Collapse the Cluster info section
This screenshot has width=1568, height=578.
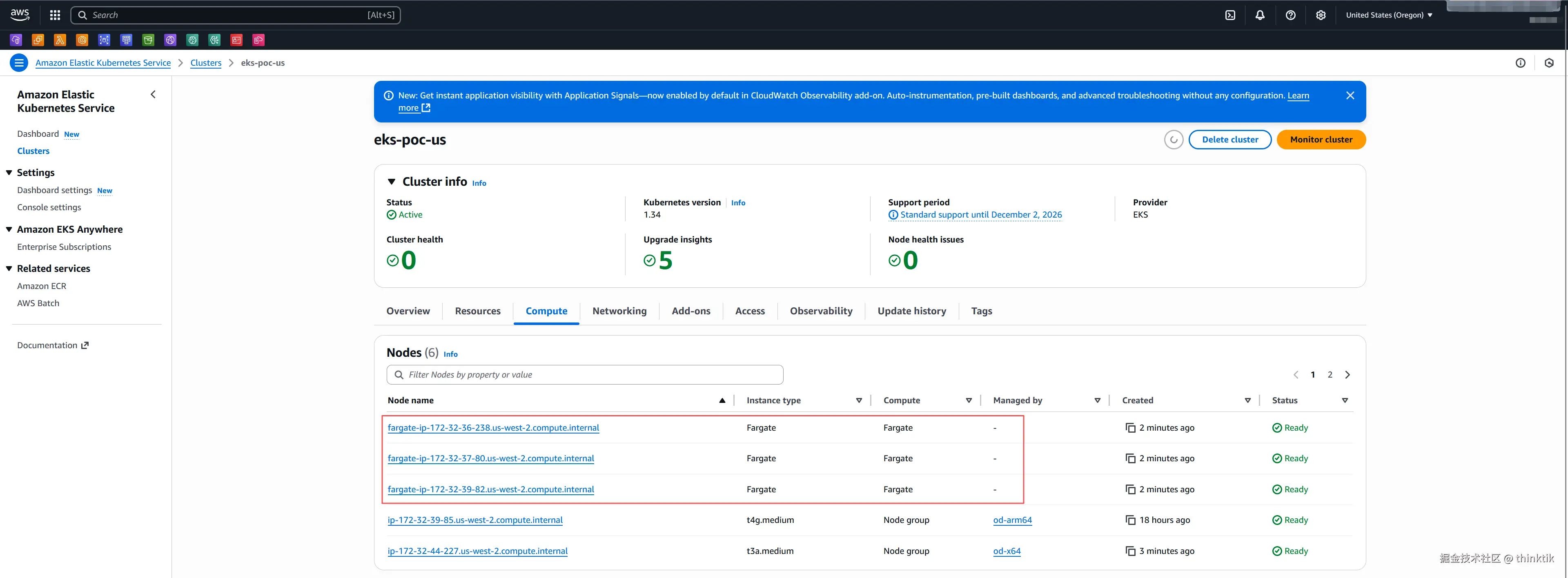tap(392, 182)
